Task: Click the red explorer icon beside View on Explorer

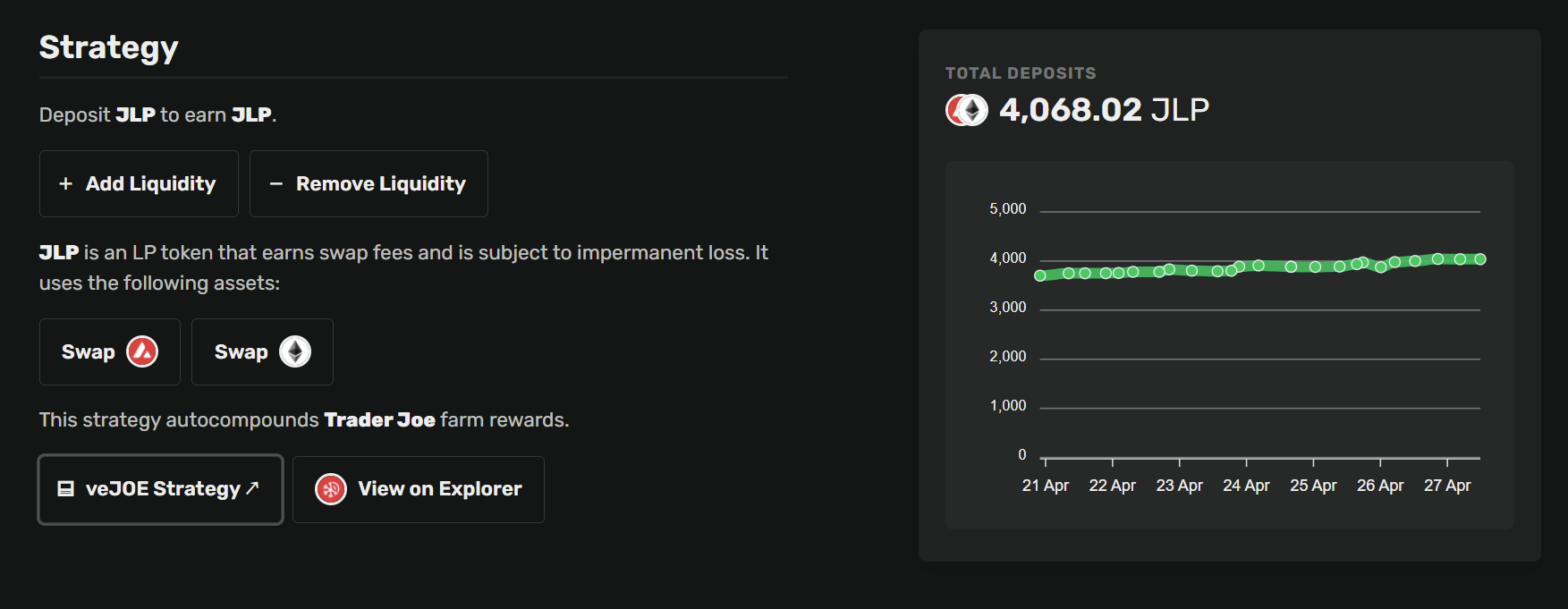Action: [x=331, y=489]
